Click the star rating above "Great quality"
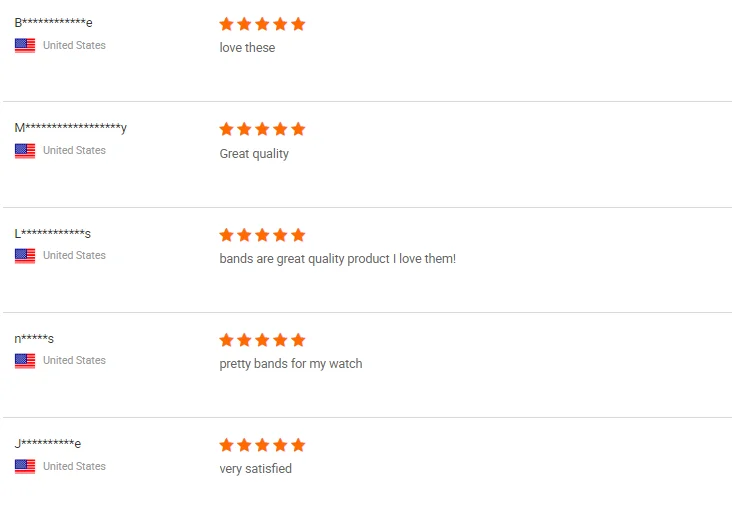 point(262,129)
